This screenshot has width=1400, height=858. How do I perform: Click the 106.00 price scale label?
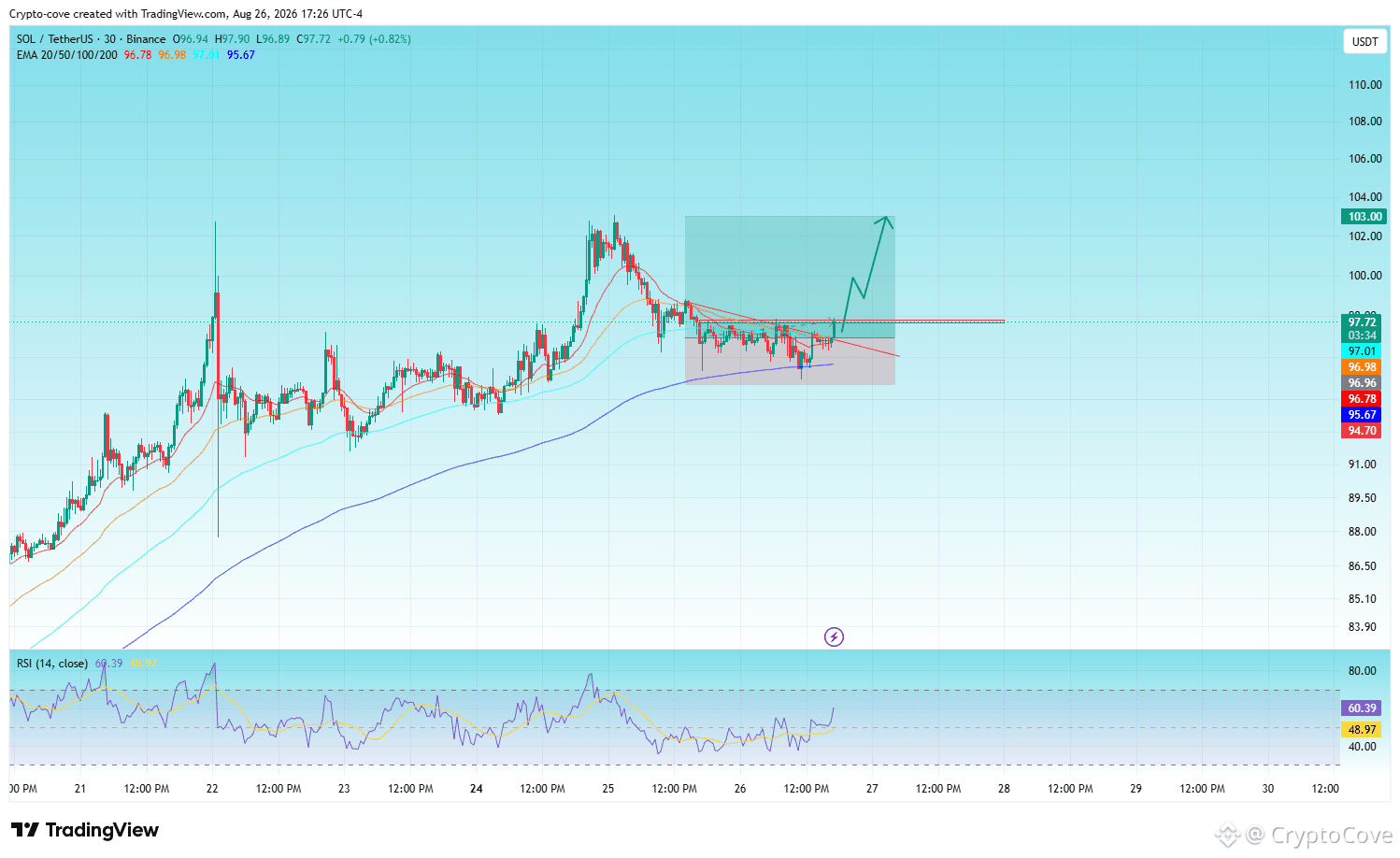click(1364, 159)
